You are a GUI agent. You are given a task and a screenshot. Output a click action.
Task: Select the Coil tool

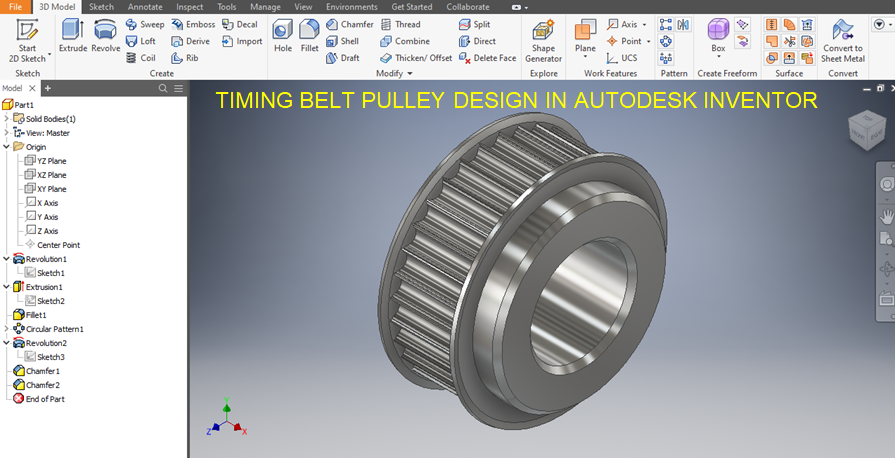[x=140, y=58]
